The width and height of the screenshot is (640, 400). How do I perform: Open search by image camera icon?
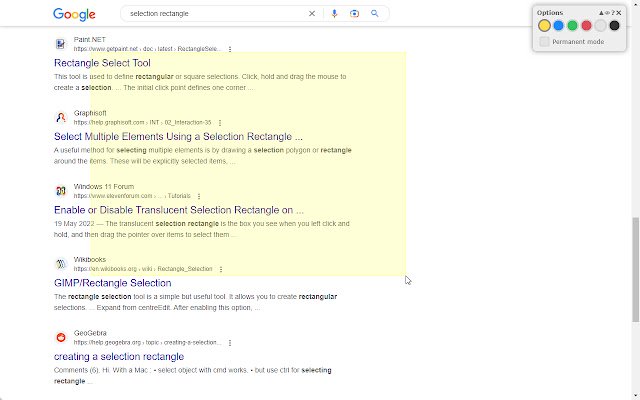[354, 13]
